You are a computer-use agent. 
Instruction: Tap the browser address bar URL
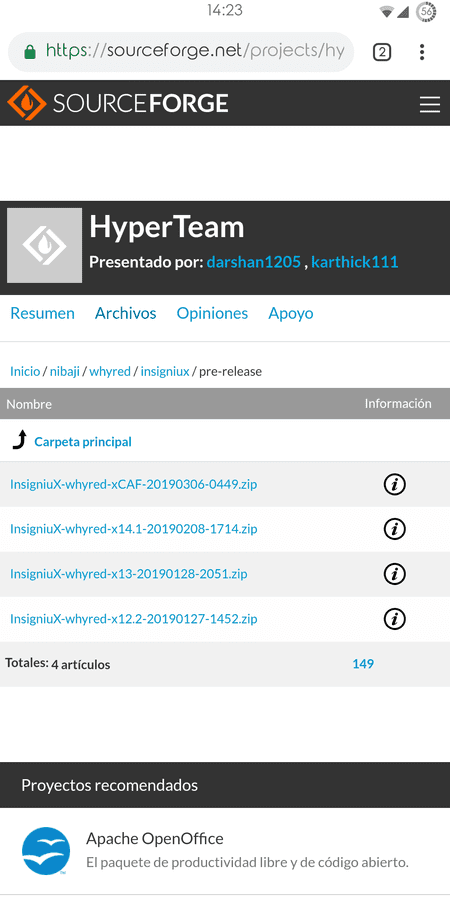195,52
